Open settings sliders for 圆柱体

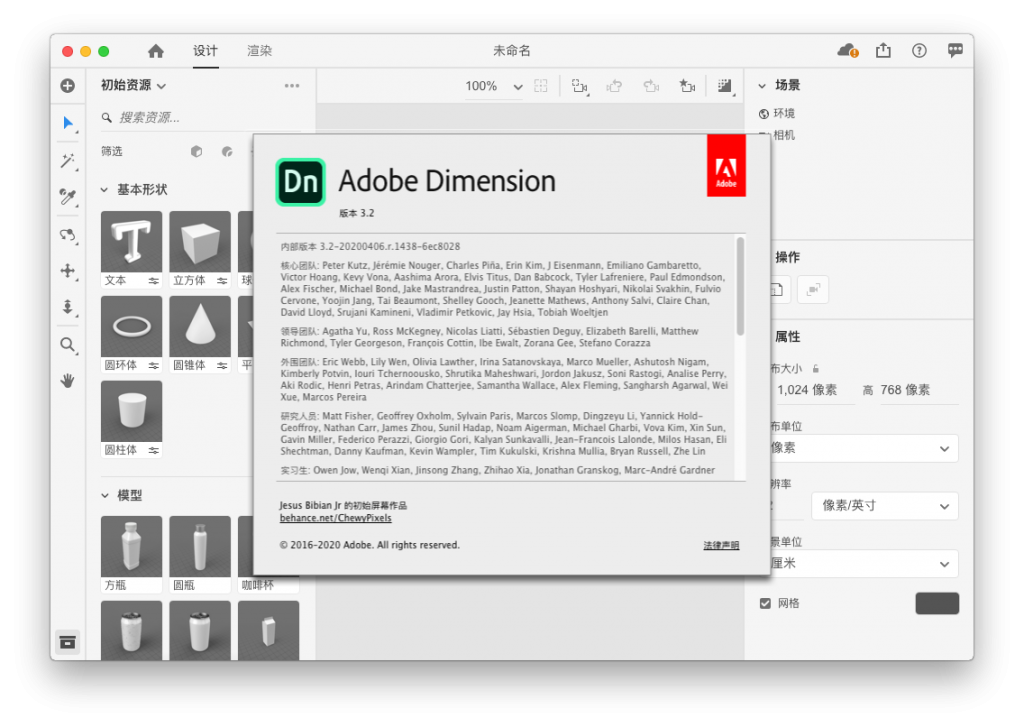pyautogui.click(x=153, y=451)
